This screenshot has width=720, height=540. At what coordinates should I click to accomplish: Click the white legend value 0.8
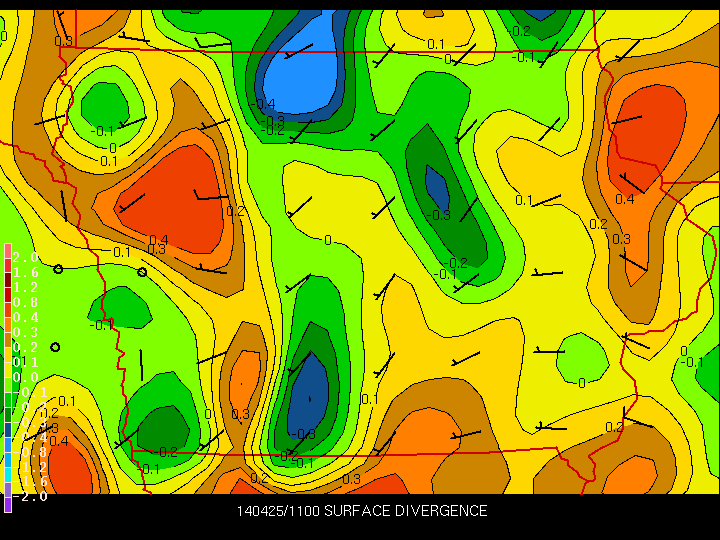point(25,302)
